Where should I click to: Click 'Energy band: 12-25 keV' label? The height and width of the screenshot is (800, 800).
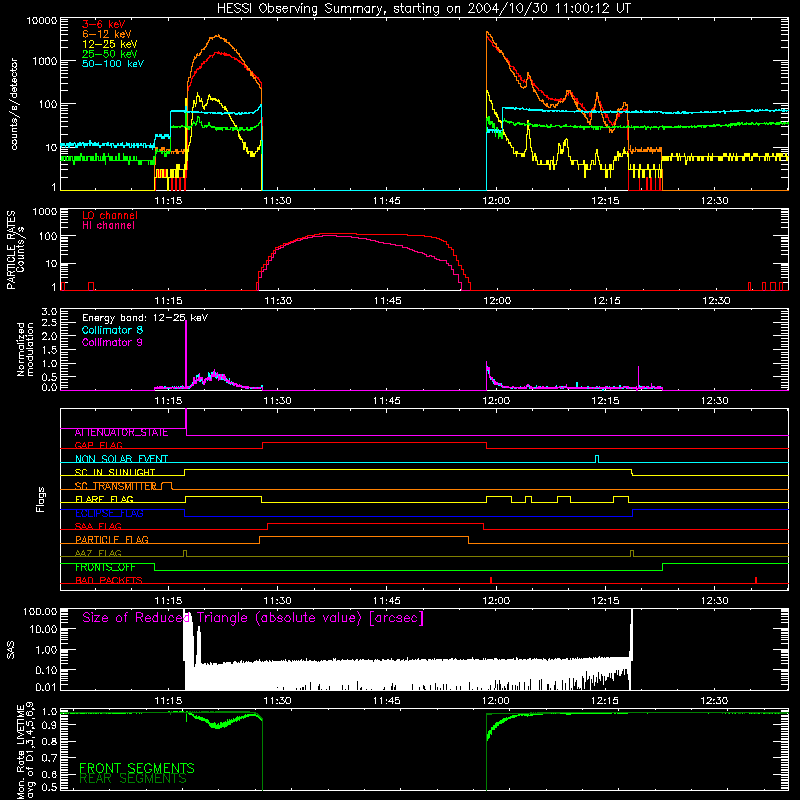145,318
